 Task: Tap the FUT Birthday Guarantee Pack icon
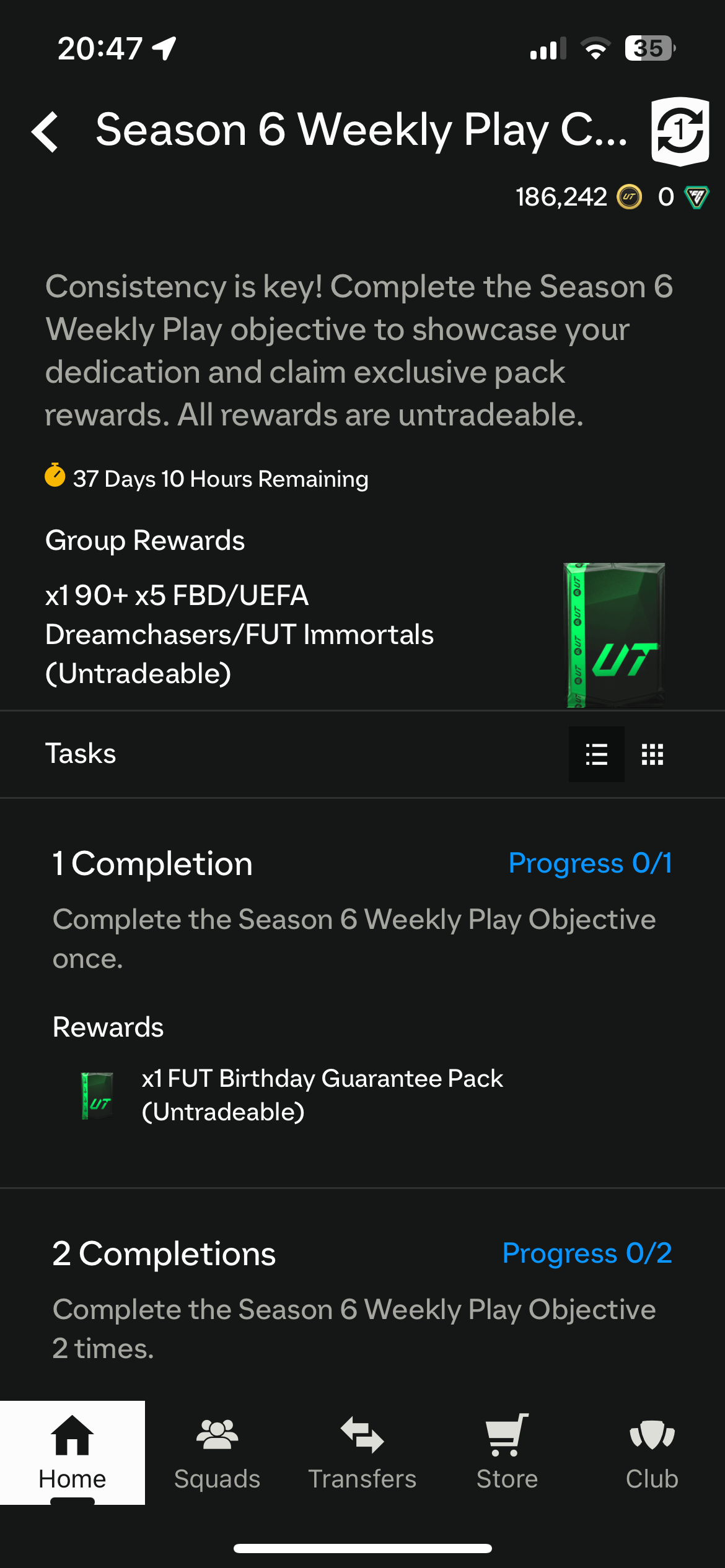point(97,1095)
